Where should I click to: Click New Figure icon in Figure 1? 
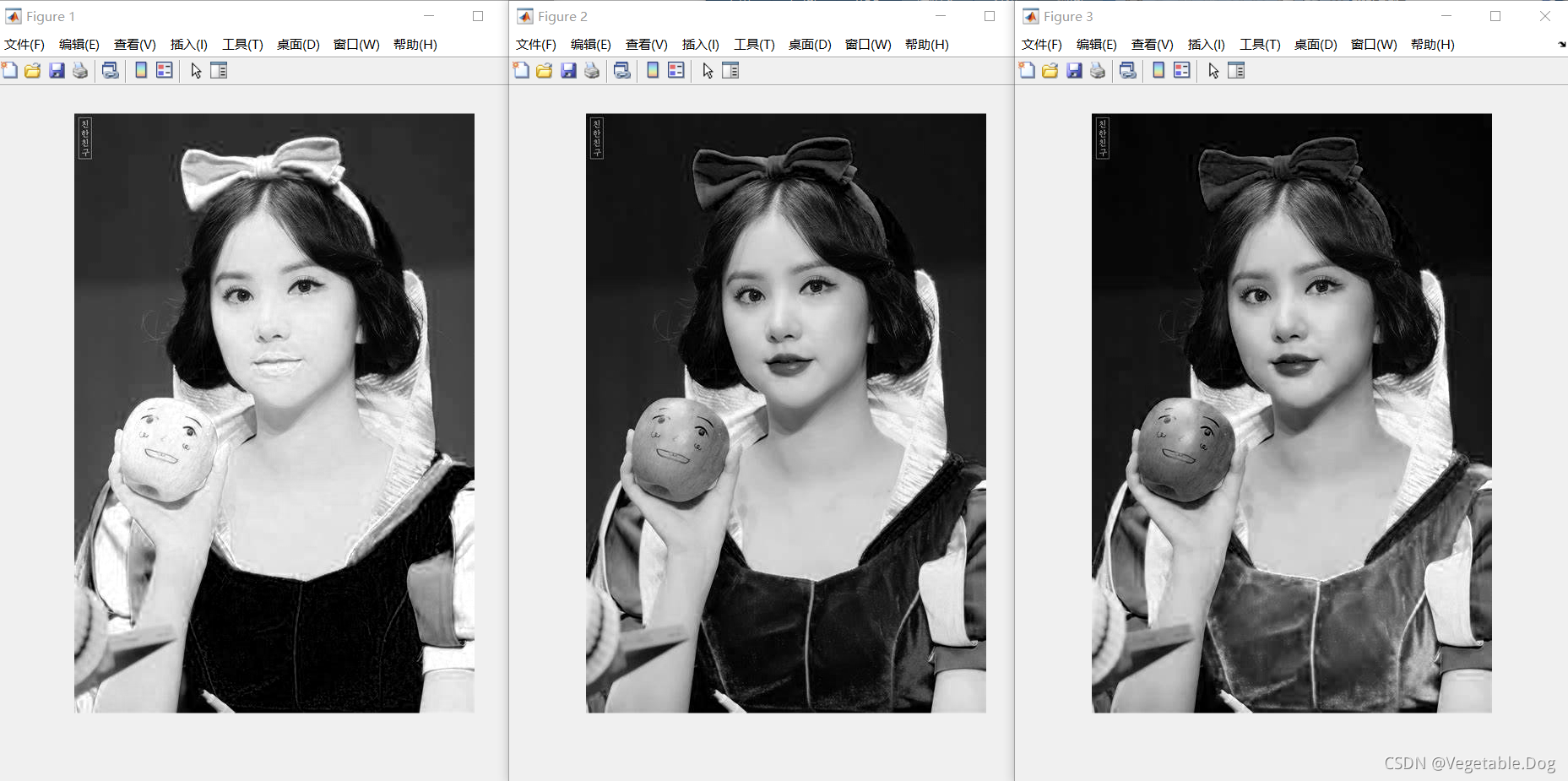point(9,70)
